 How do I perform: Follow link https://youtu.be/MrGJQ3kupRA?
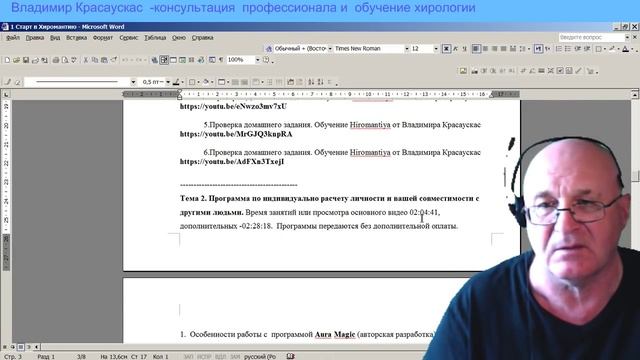(x=236, y=134)
